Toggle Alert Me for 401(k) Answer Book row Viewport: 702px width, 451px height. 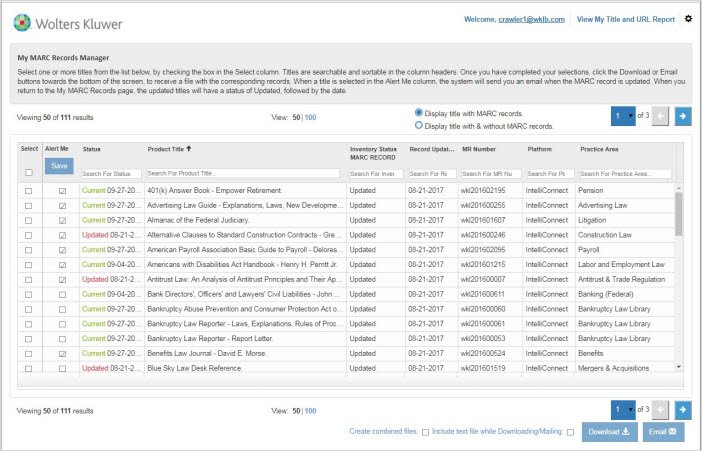pos(62,190)
